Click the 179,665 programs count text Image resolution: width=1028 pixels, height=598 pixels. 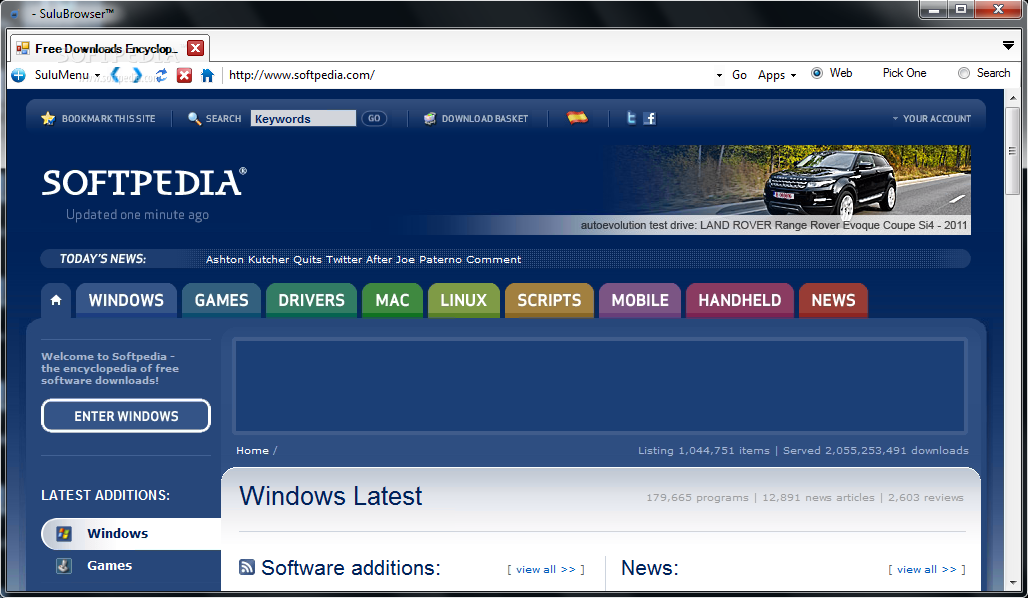pyautogui.click(x=697, y=498)
